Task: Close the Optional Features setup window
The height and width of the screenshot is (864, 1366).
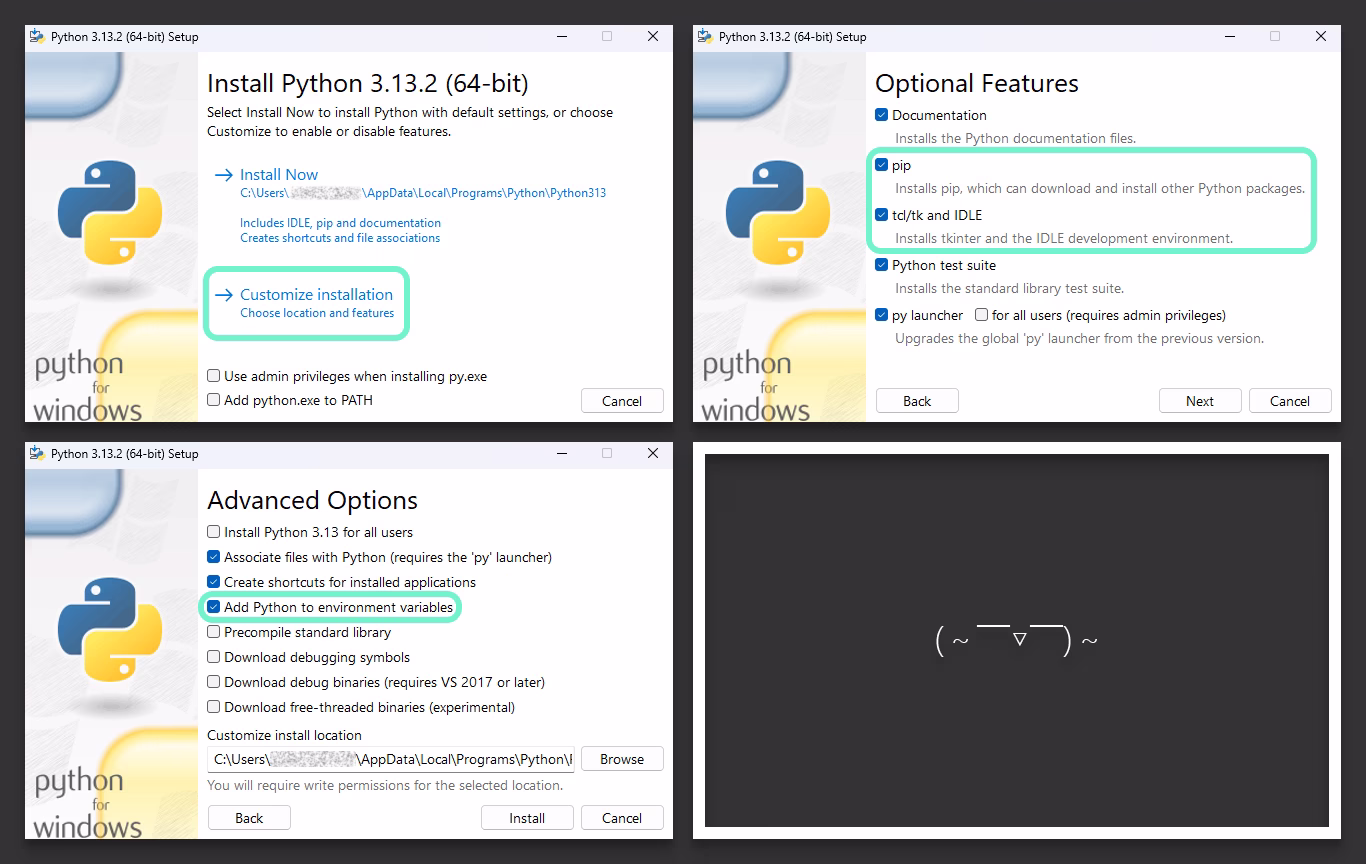Action: pos(1321,36)
